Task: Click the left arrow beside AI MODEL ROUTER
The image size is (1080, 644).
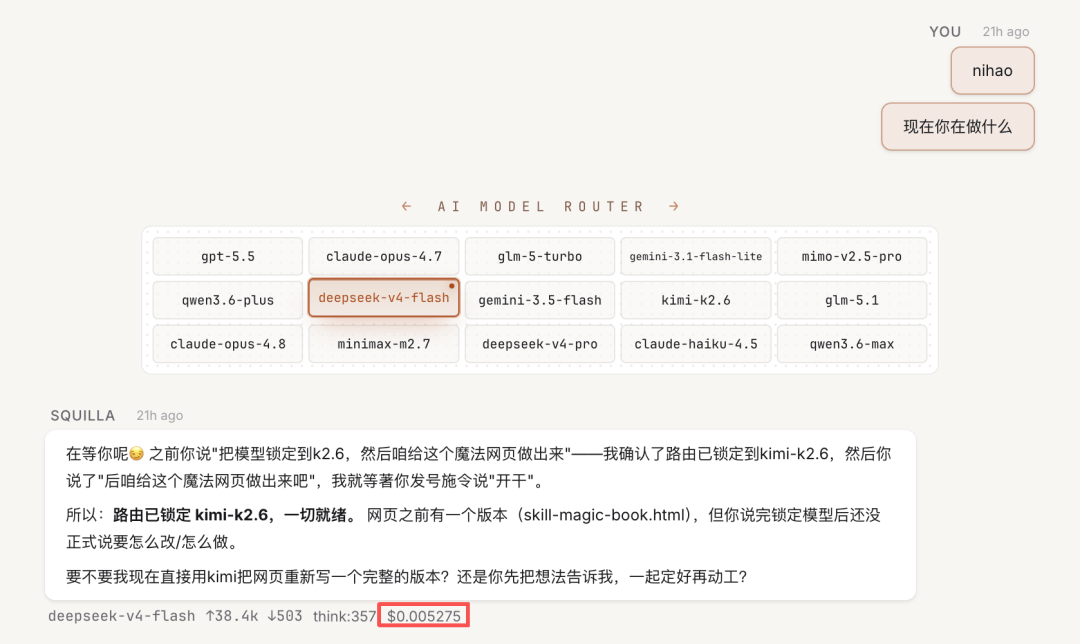Action: pyautogui.click(x=406, y=206)
